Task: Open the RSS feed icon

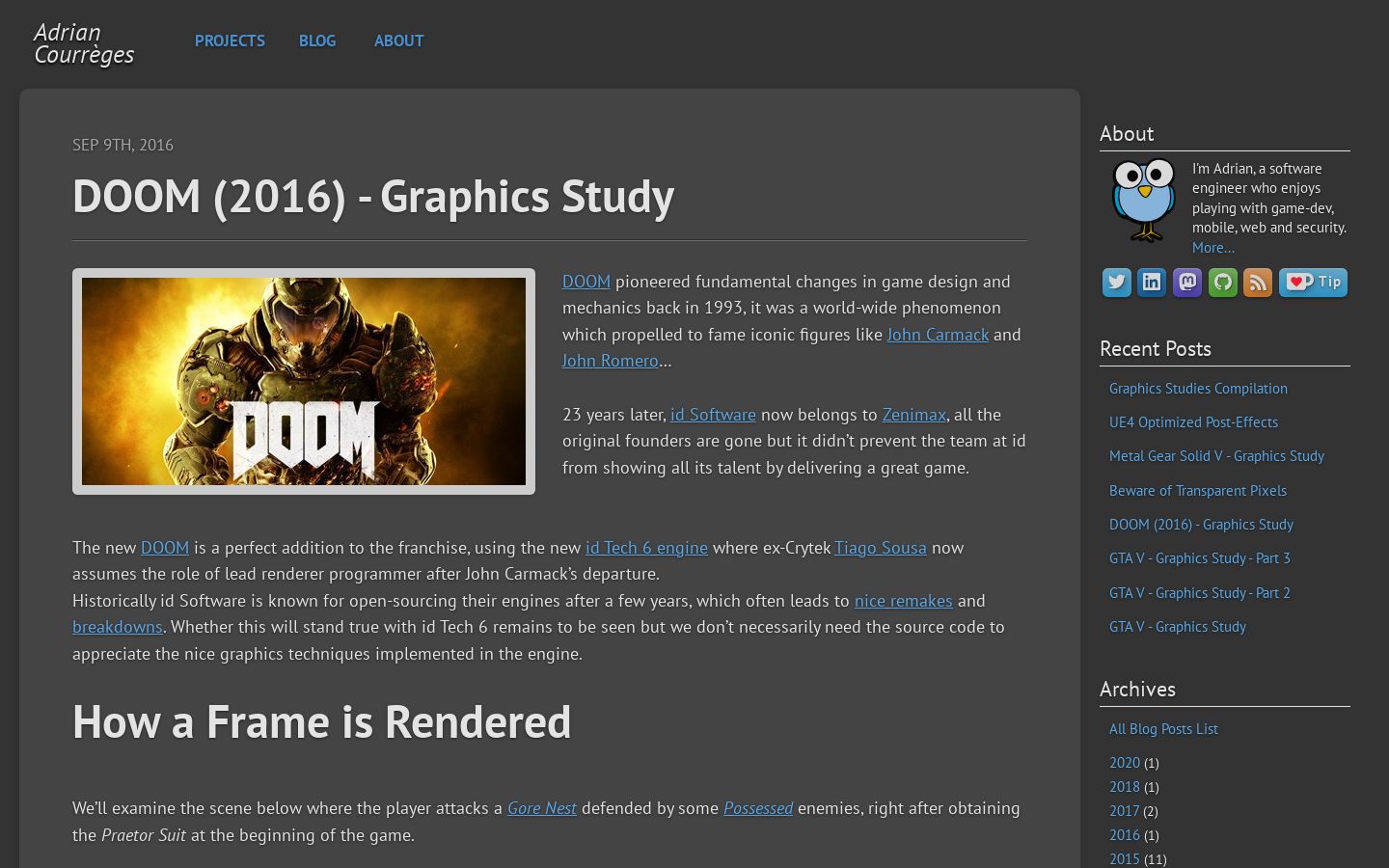Action: (x=1258, y=283)
